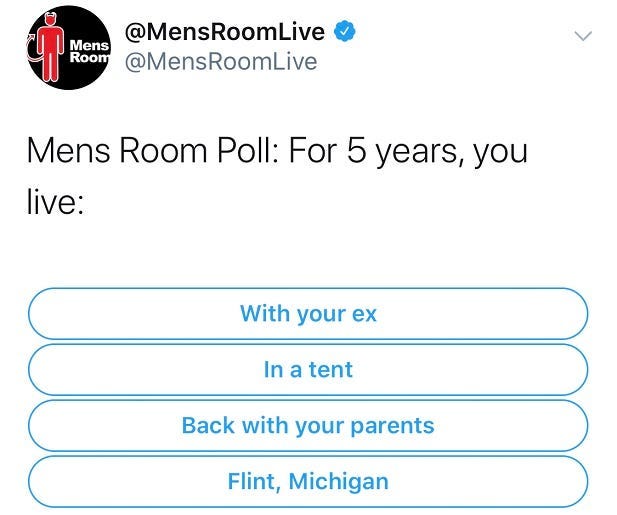Pick "Flint, Michigan" in the poll

[308, 481]
